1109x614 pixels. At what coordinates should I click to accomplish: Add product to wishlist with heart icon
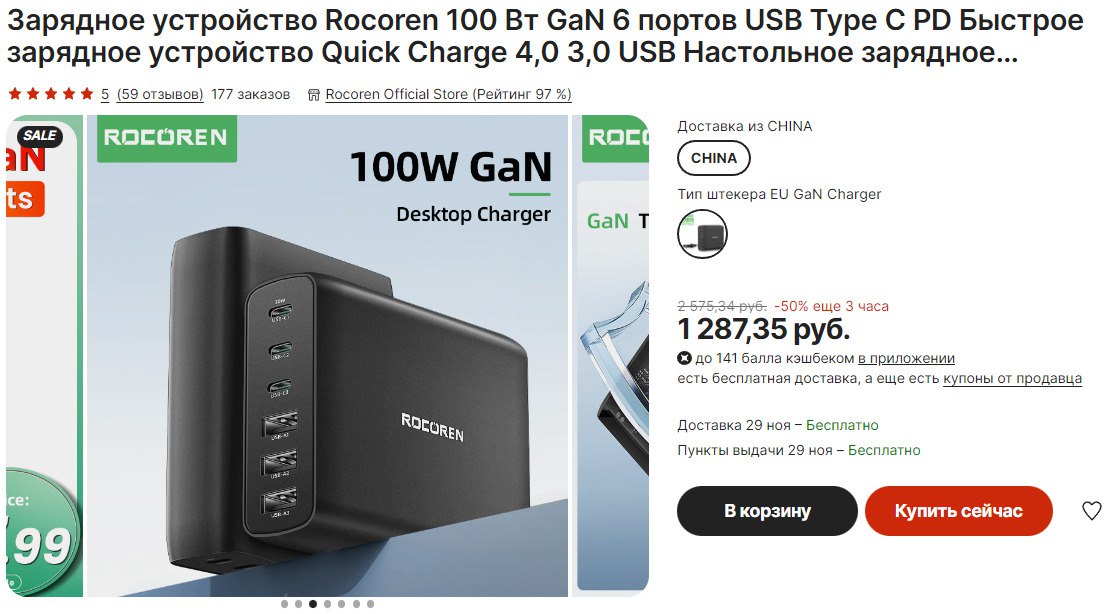pyautogui.click(x=1091, y=510)
